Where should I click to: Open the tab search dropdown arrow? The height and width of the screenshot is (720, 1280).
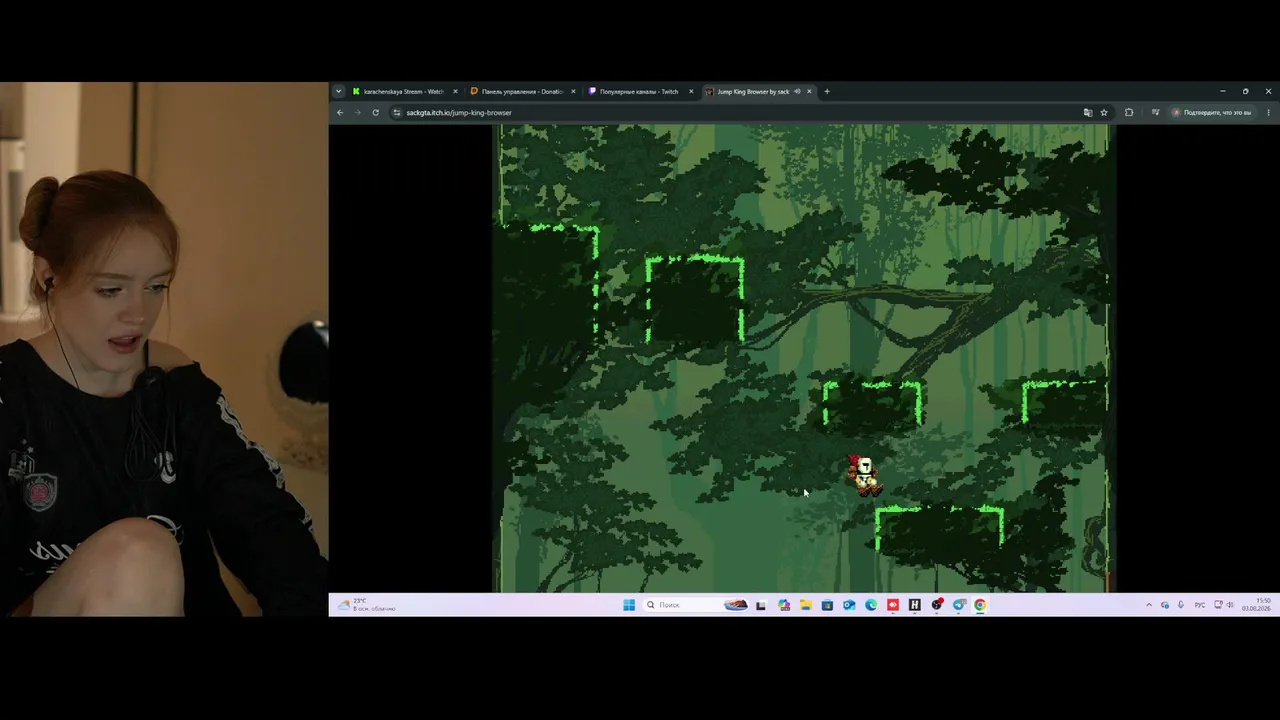pyautogui.click(x=338, y=91)
